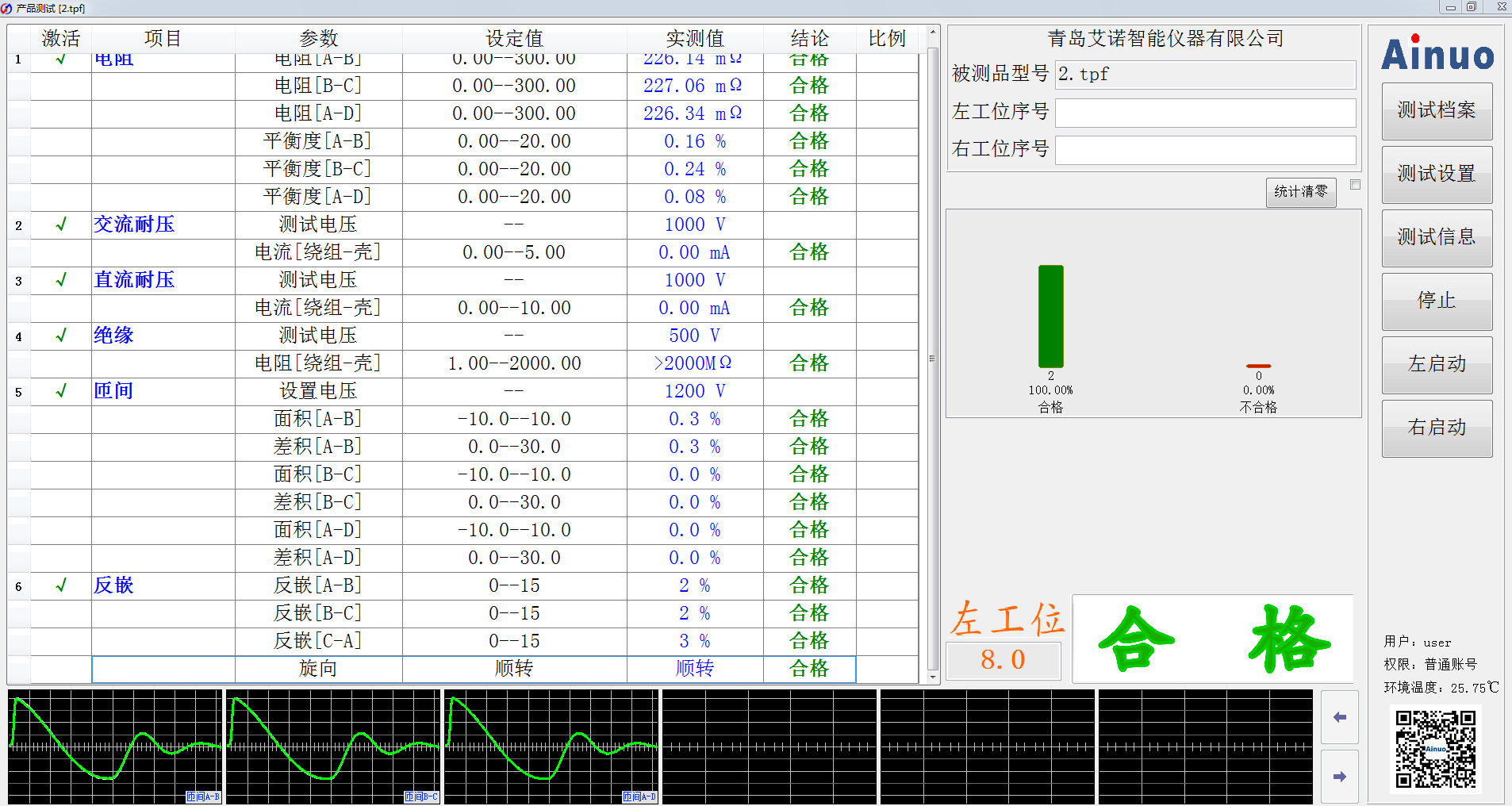
Task: Click the previous waveform left-arrow icon
Action: tap(1339, 717)
